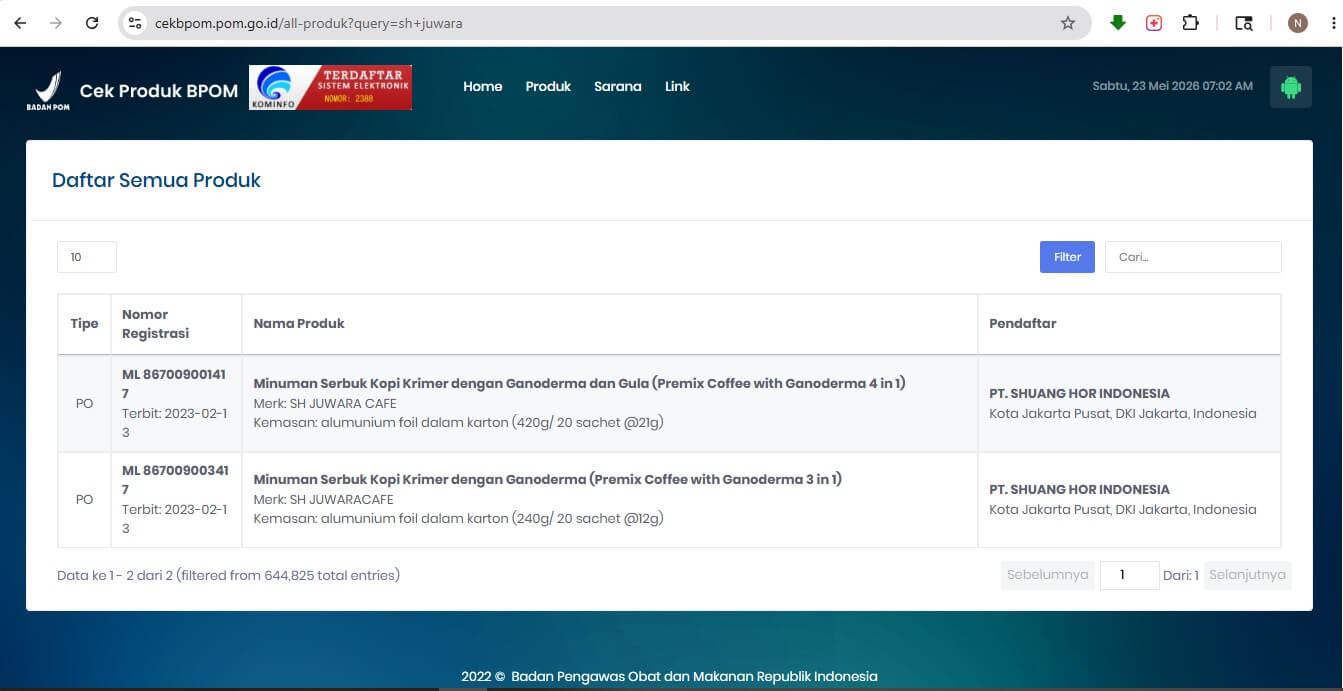Click the green Android app icon
Image resolution: width=1343 pixels, height=691 pixels.
pyautogui.click(x=1291, y=87)
